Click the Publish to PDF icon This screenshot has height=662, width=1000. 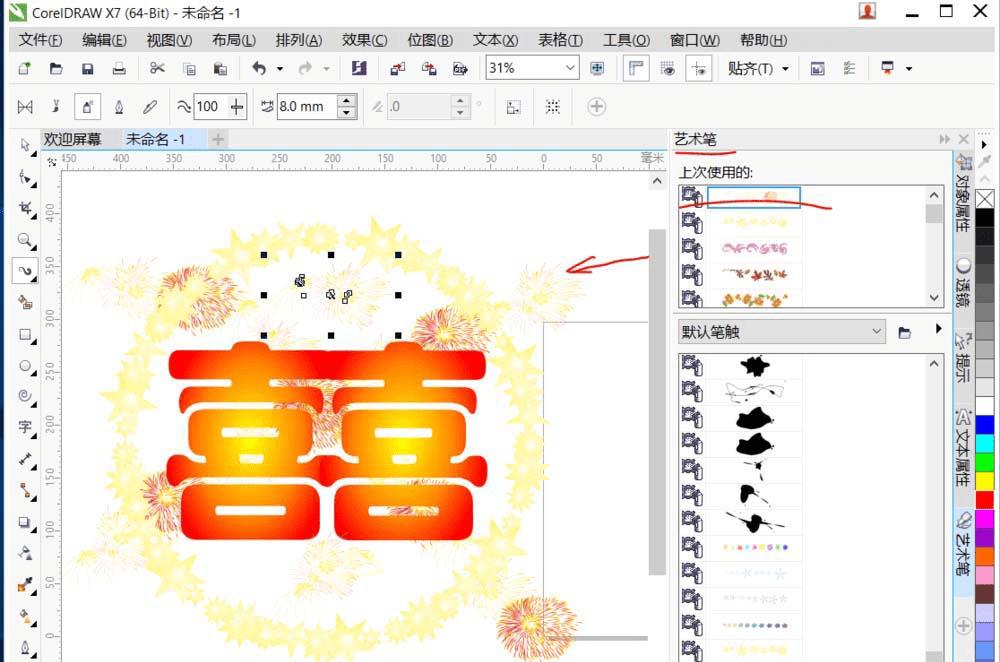pos(460,68)
